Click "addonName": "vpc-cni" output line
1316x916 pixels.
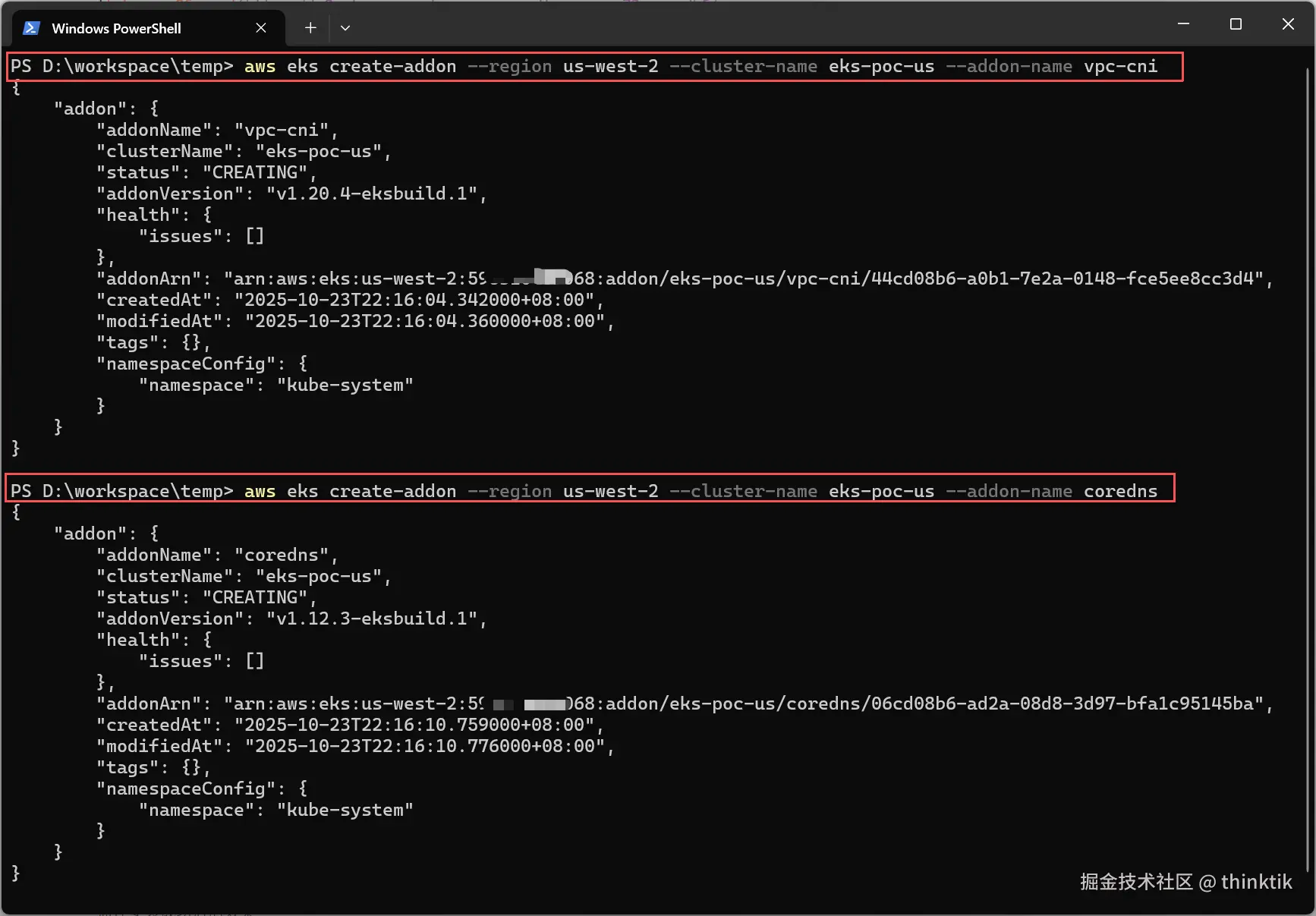coord(217,130)
